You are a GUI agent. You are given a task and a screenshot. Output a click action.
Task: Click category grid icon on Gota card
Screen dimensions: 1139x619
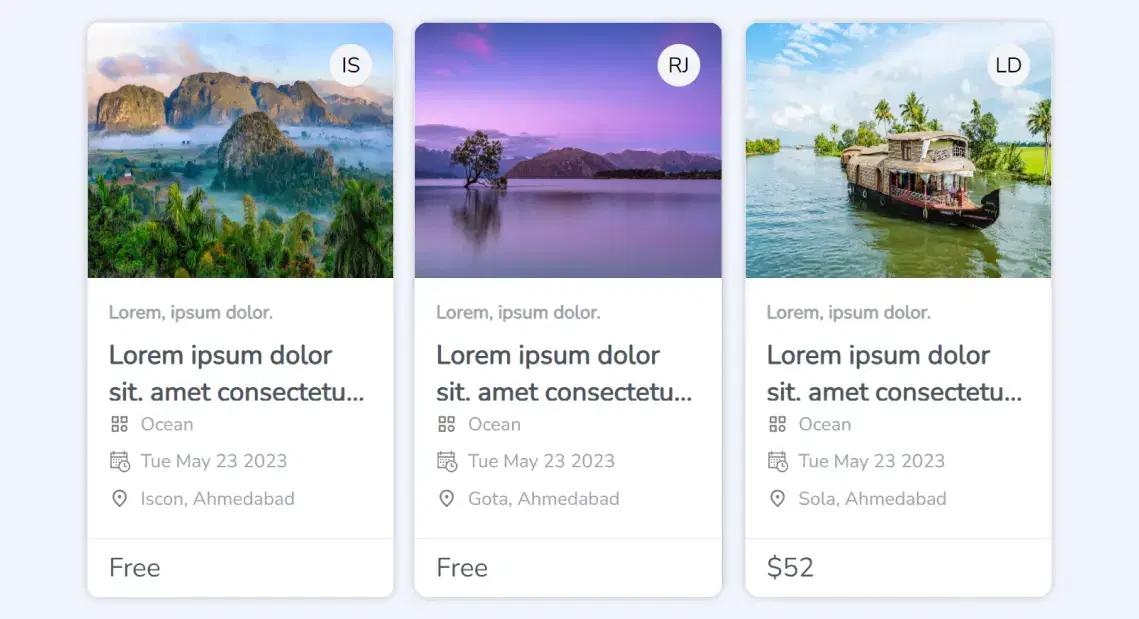tap(447, 424)
